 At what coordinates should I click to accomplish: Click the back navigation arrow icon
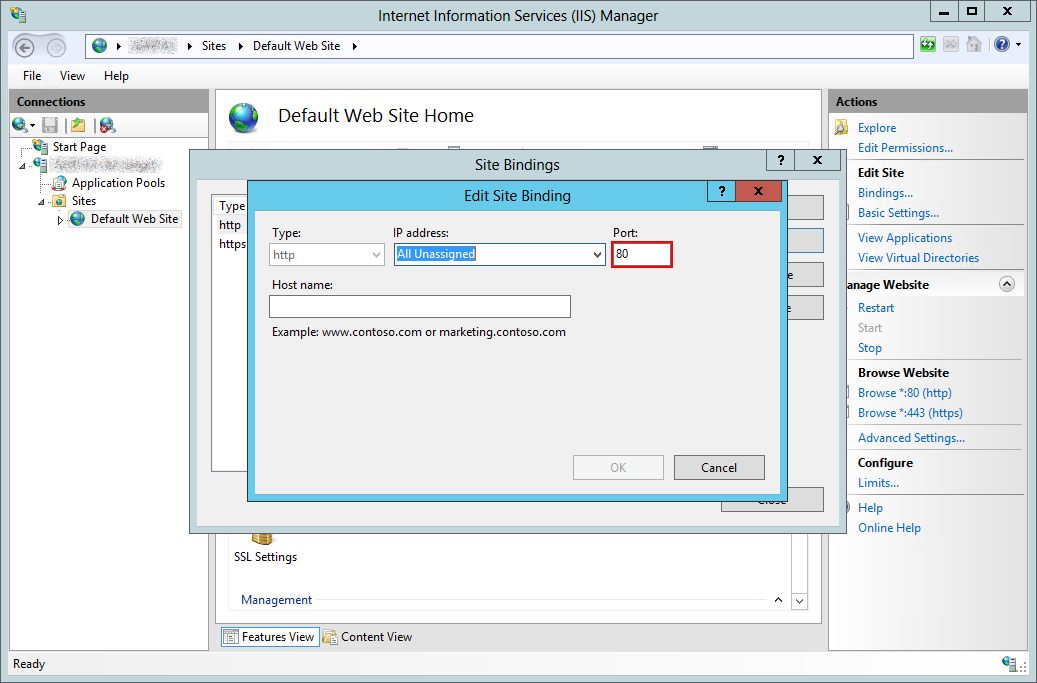coord(26,47)
